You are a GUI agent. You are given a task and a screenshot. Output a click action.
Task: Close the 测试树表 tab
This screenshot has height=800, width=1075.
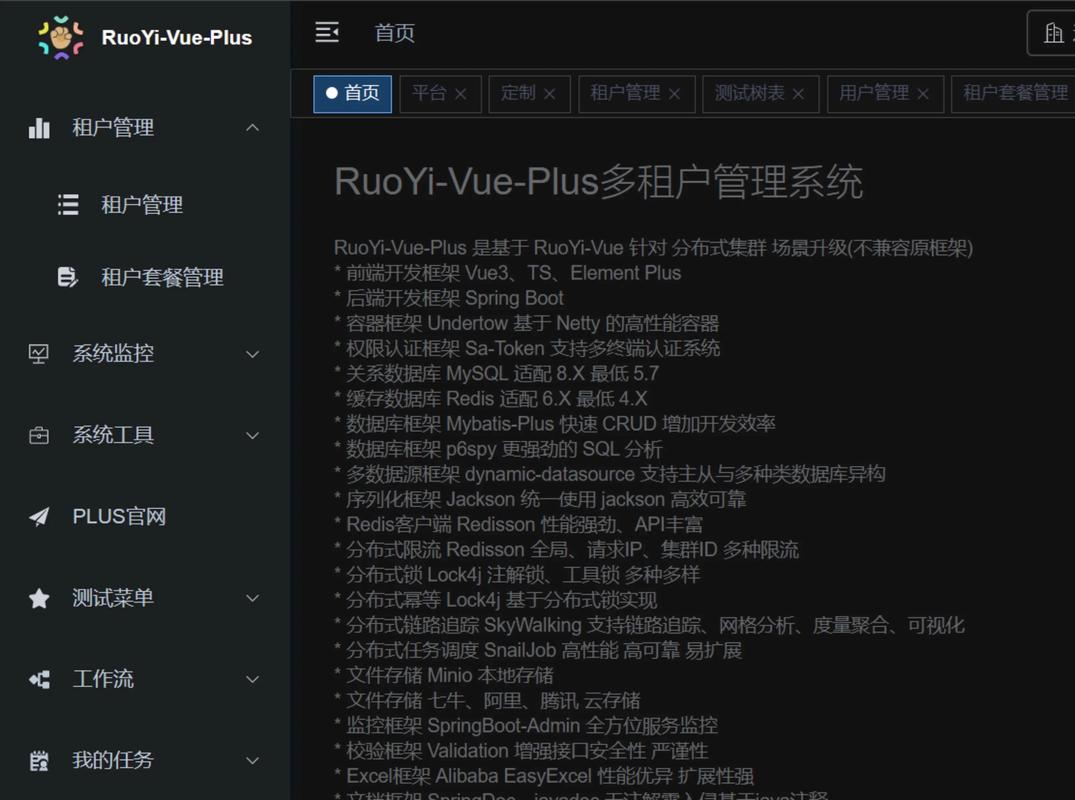click(798, 94)
